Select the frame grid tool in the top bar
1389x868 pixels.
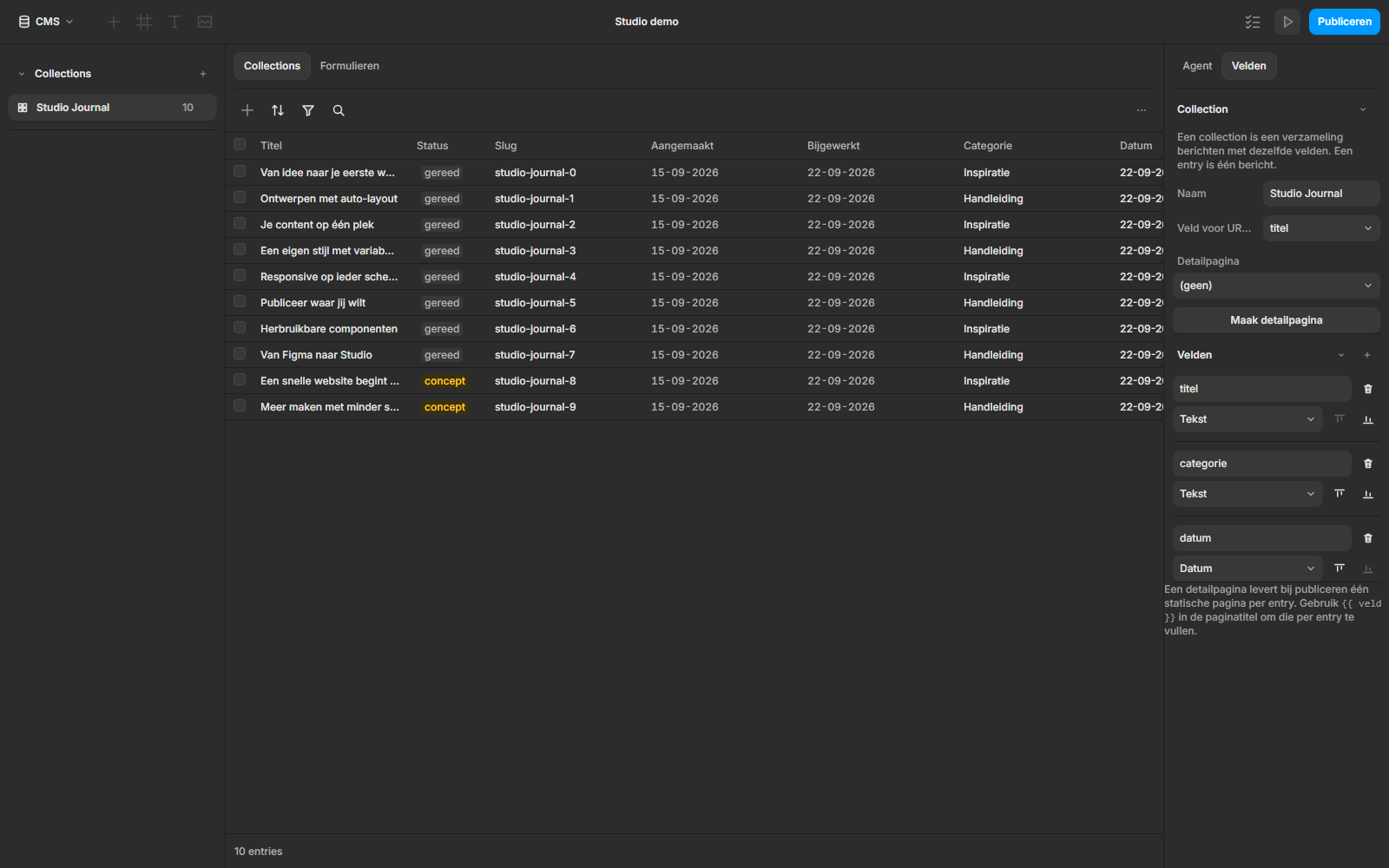[x=144, y=22]
